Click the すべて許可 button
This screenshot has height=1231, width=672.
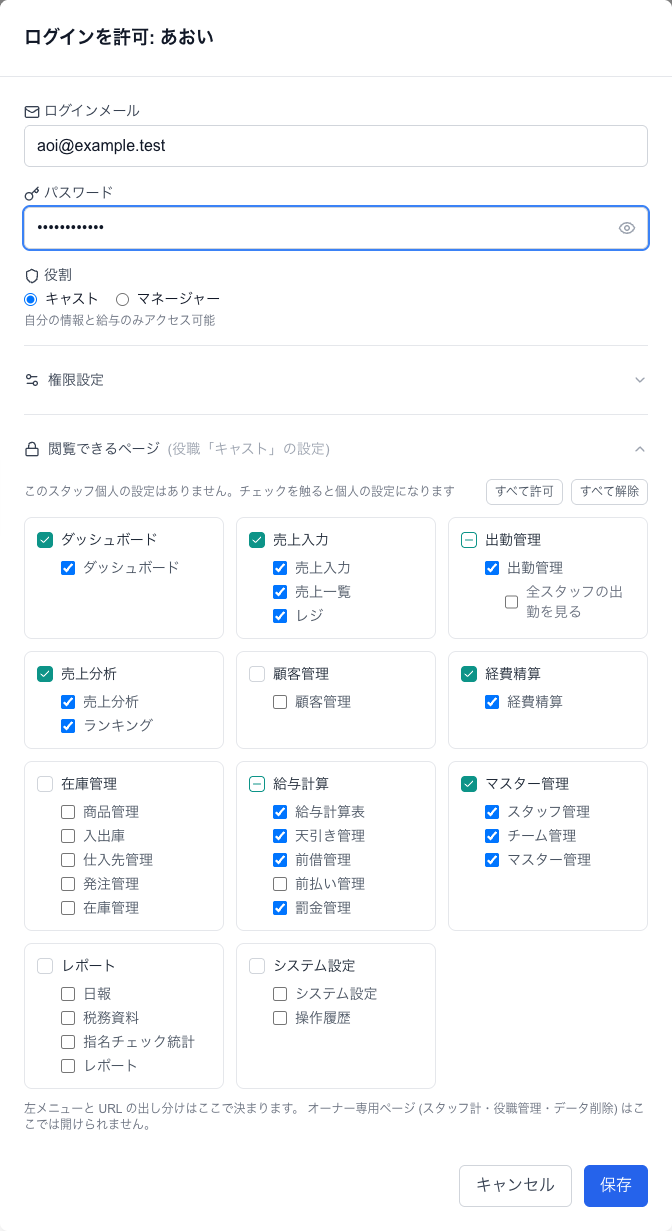[x=524, y=492]
